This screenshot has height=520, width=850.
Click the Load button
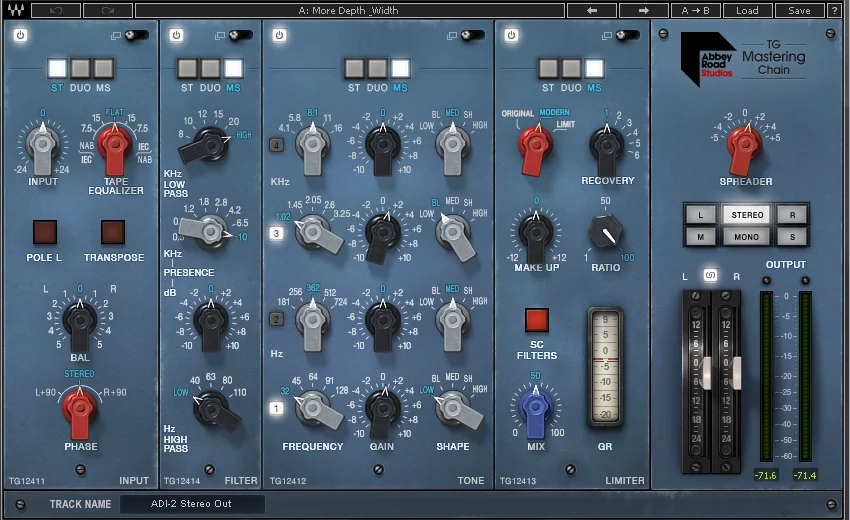(747, 10)
